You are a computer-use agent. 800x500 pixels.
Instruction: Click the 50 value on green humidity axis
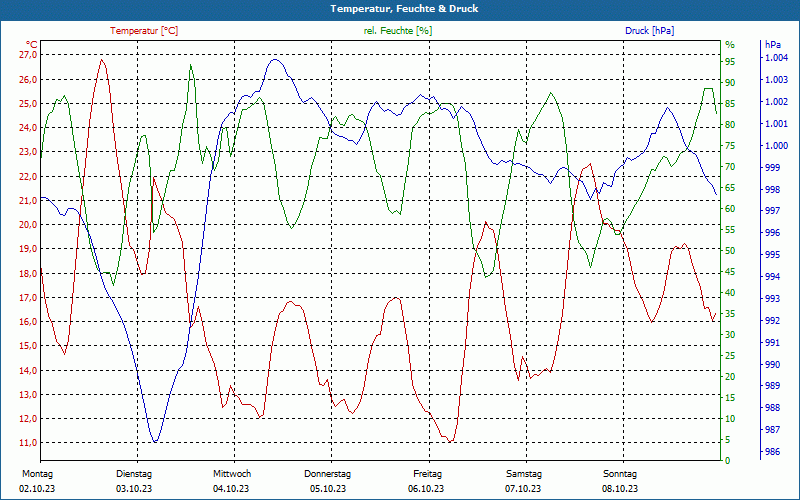pyautogui.click(x=730, y=251)
